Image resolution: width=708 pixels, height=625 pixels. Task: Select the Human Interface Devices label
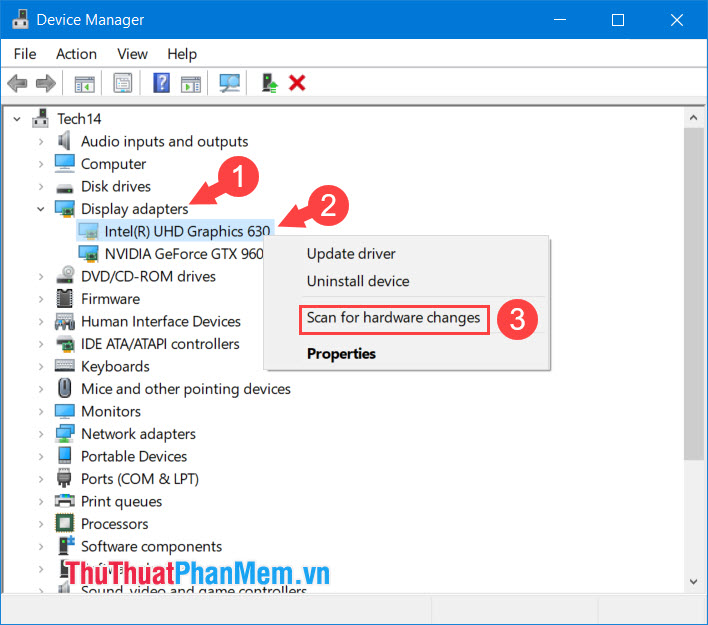[161, 322]
